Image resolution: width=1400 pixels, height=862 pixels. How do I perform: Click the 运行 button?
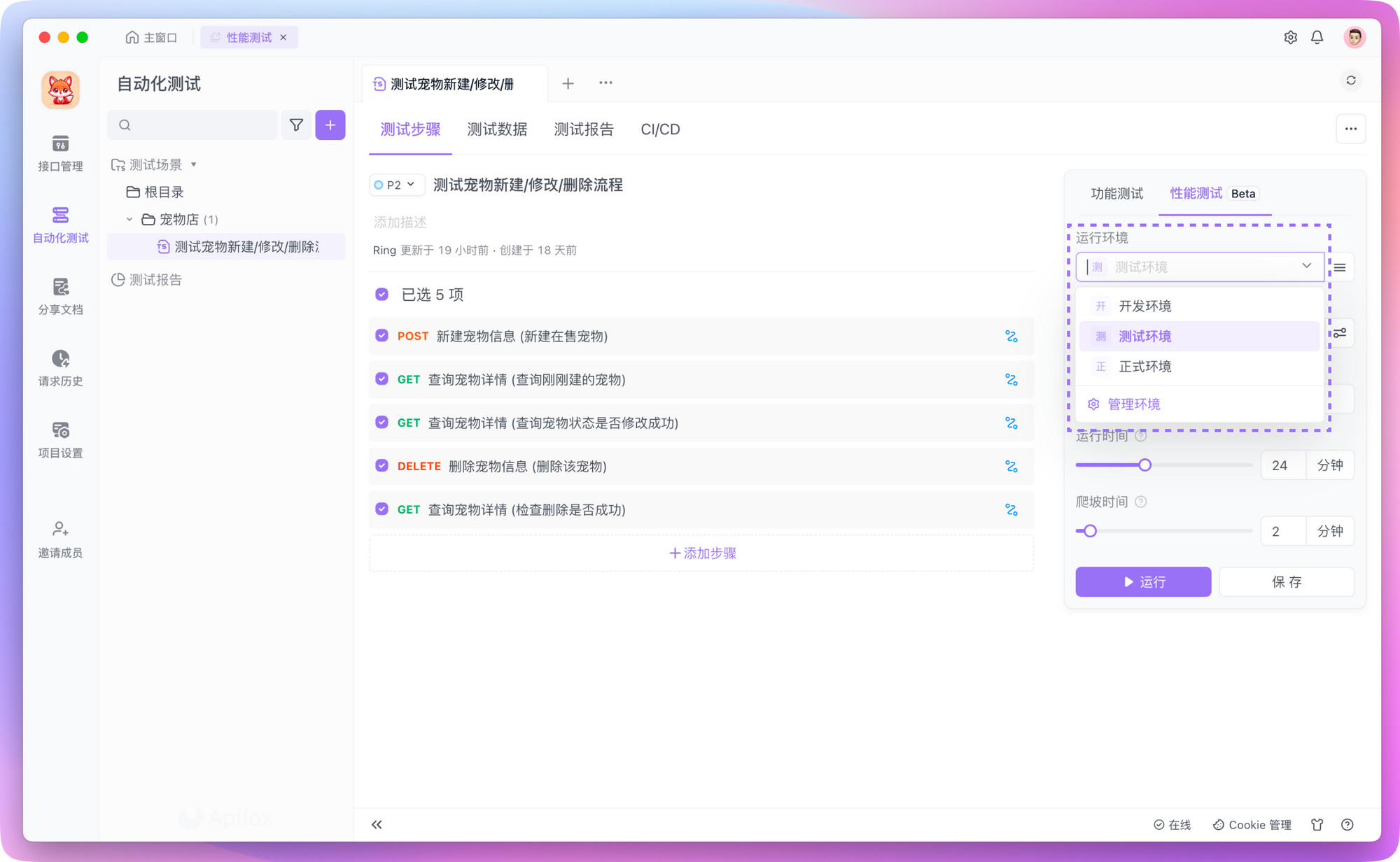tap(1143, 582)
